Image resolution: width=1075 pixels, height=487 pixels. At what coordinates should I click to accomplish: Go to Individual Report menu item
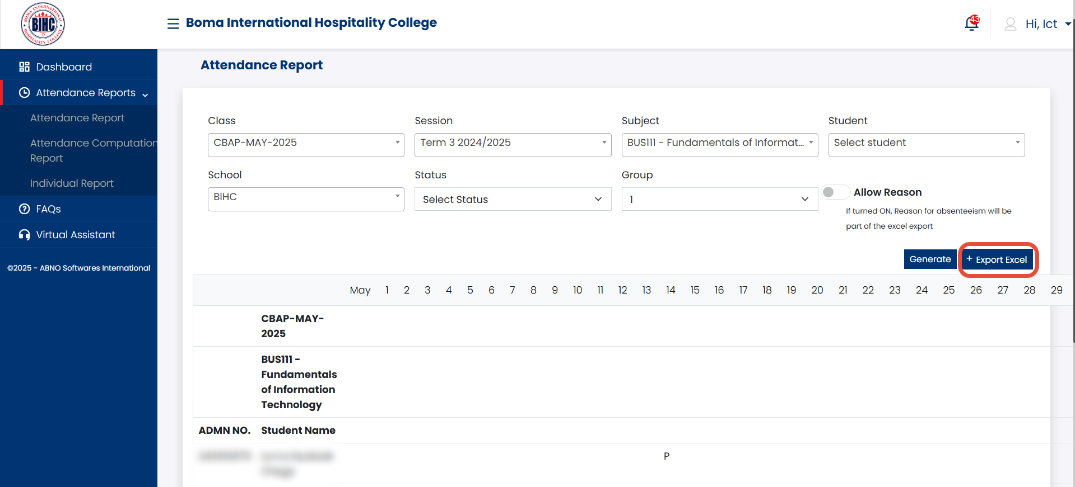tap(72, 184)
